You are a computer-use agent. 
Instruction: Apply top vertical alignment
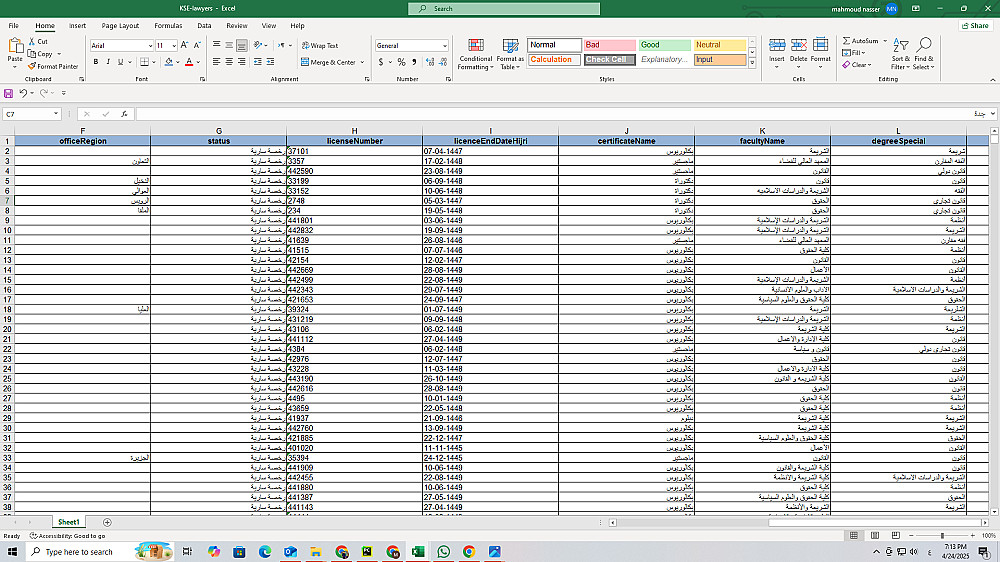click(216, 45)
